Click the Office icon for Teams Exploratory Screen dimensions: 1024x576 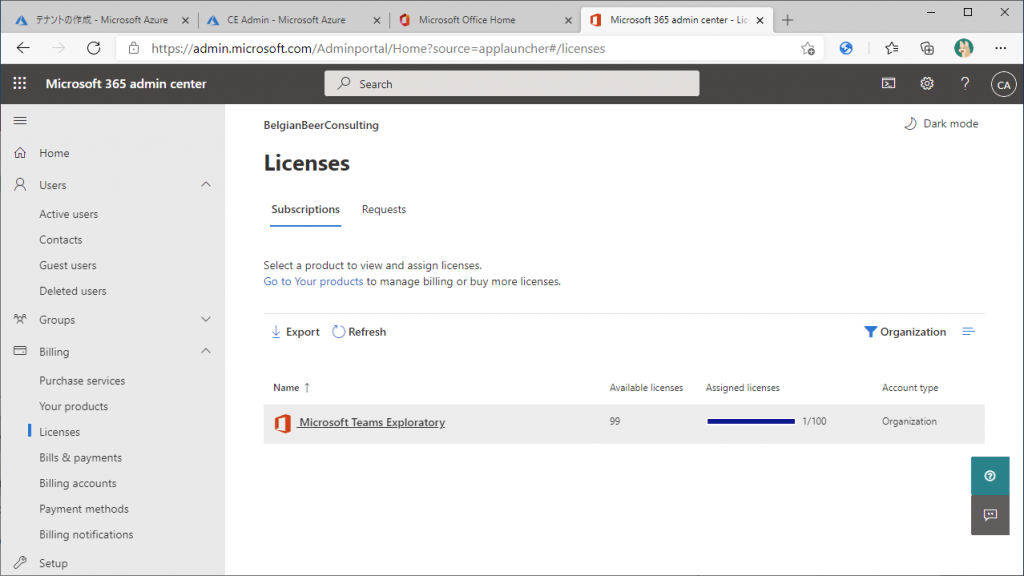[x=283, y=423]
